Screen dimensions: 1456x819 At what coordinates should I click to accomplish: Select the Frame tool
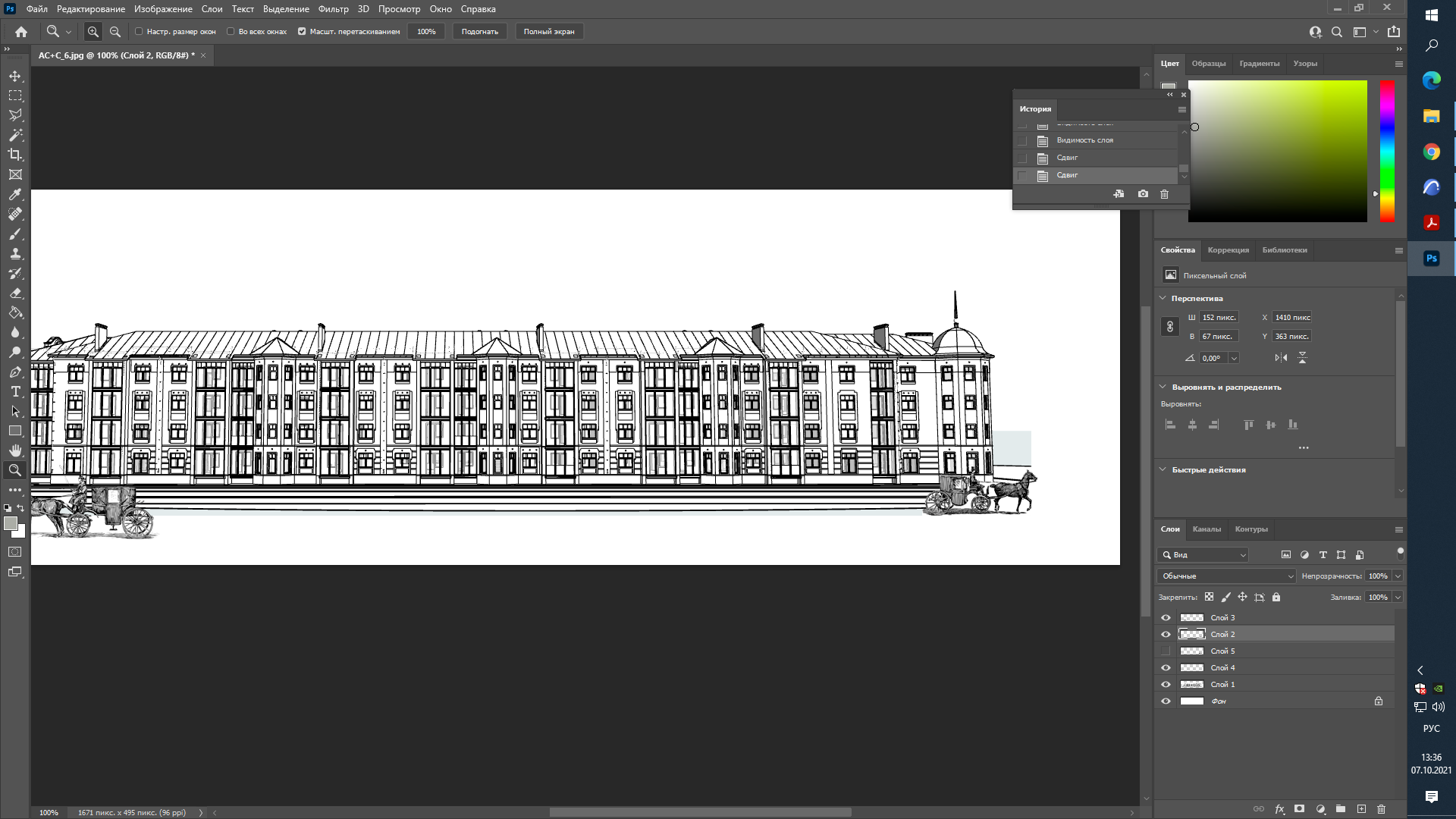click(x=15, y=174)
